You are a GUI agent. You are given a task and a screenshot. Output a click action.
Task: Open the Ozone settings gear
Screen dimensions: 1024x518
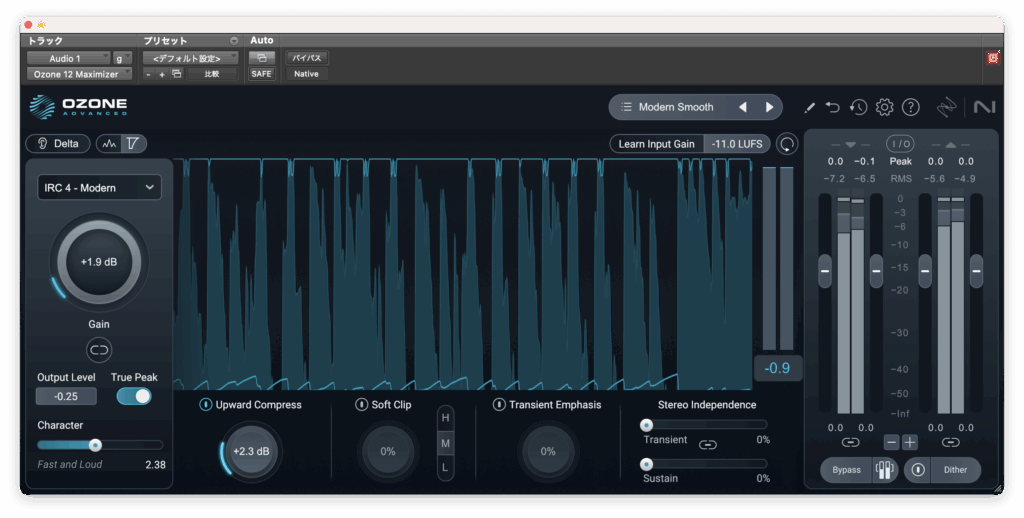click(x=884, y=107)
